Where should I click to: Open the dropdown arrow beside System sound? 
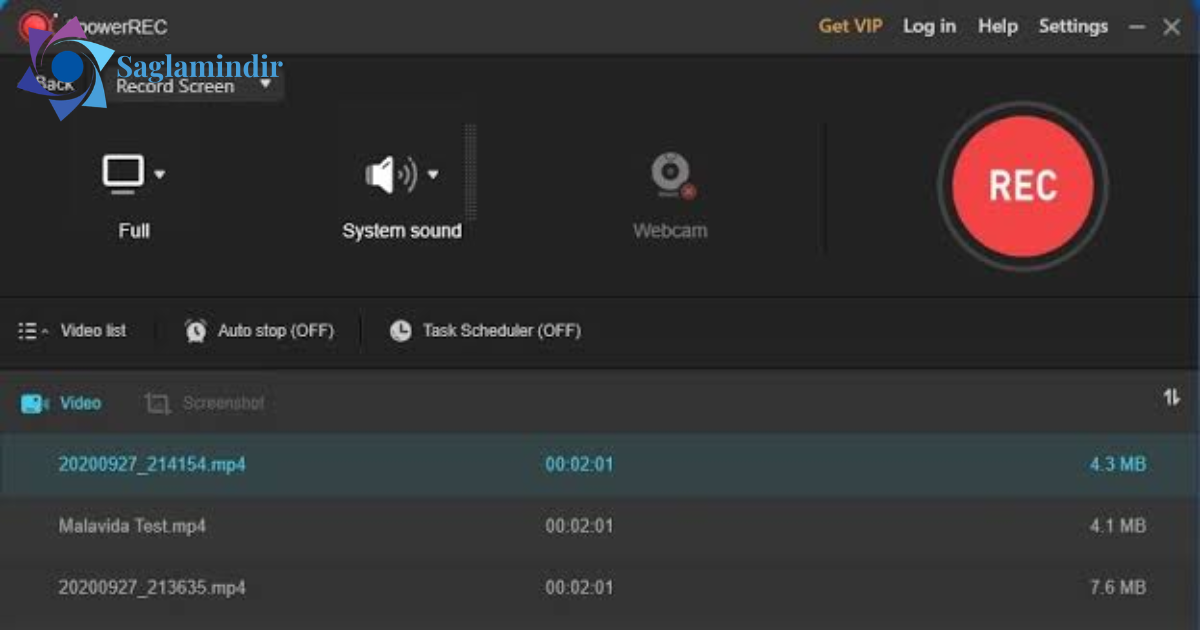tap(433, 174)
